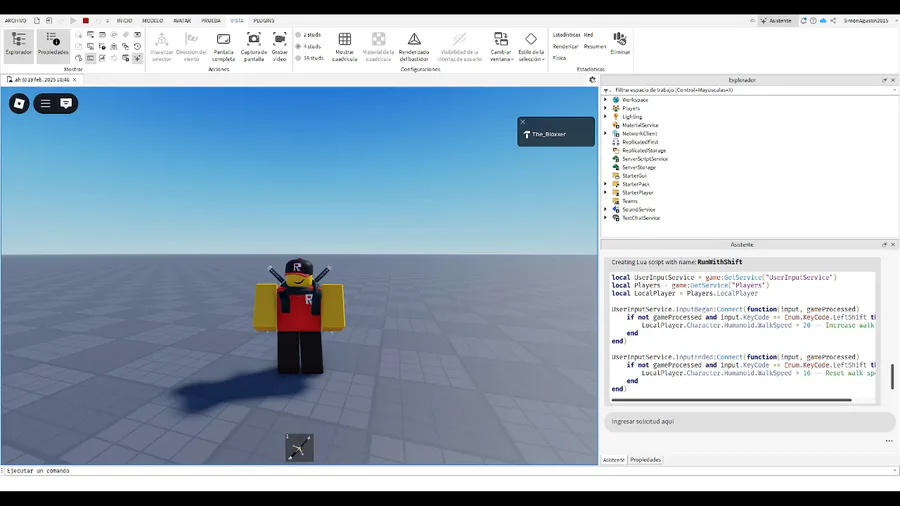
Task: Focus the Ingresar solicitud aquí field
Action: [x=750, y=422]
